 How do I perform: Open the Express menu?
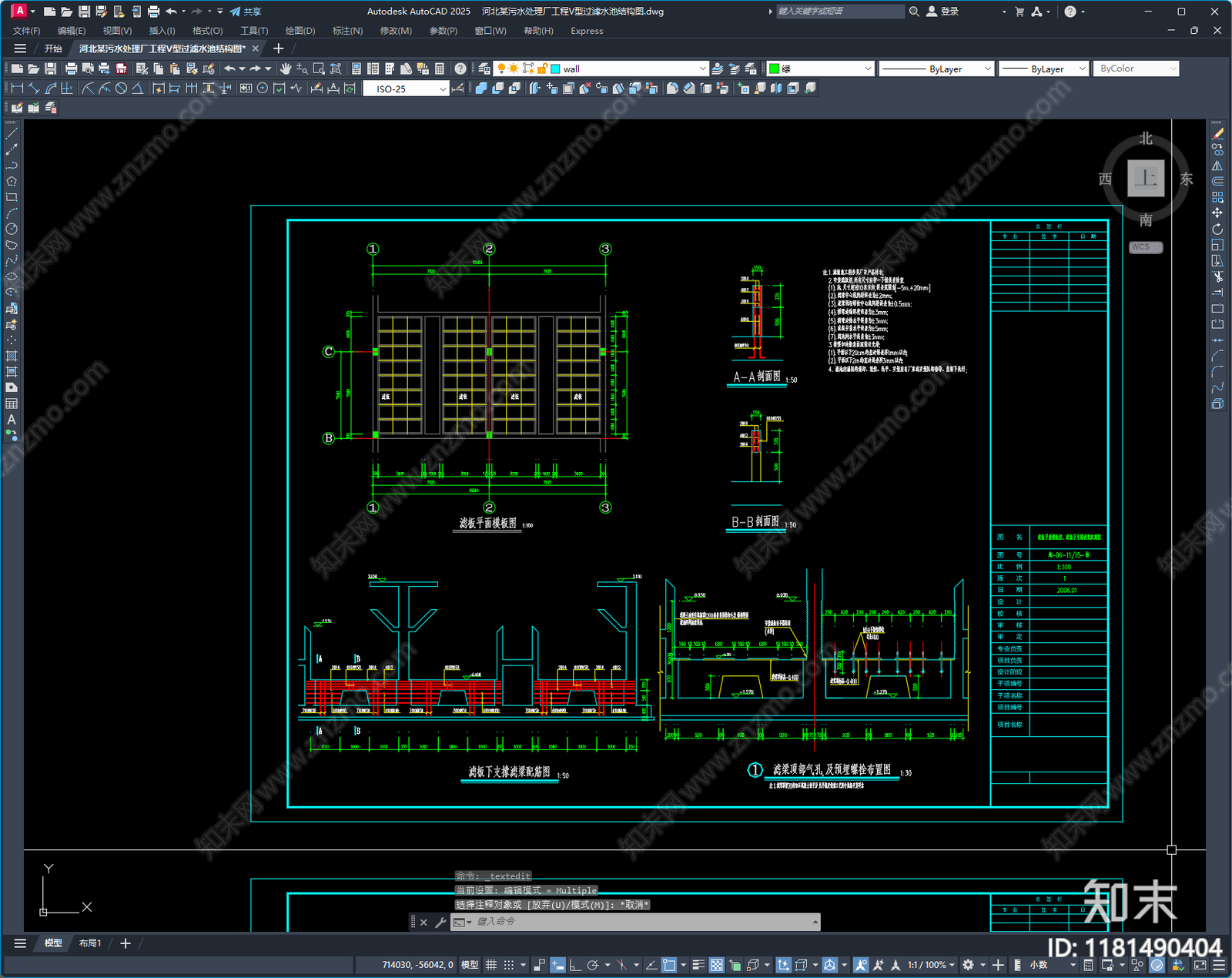click(587, 31)
